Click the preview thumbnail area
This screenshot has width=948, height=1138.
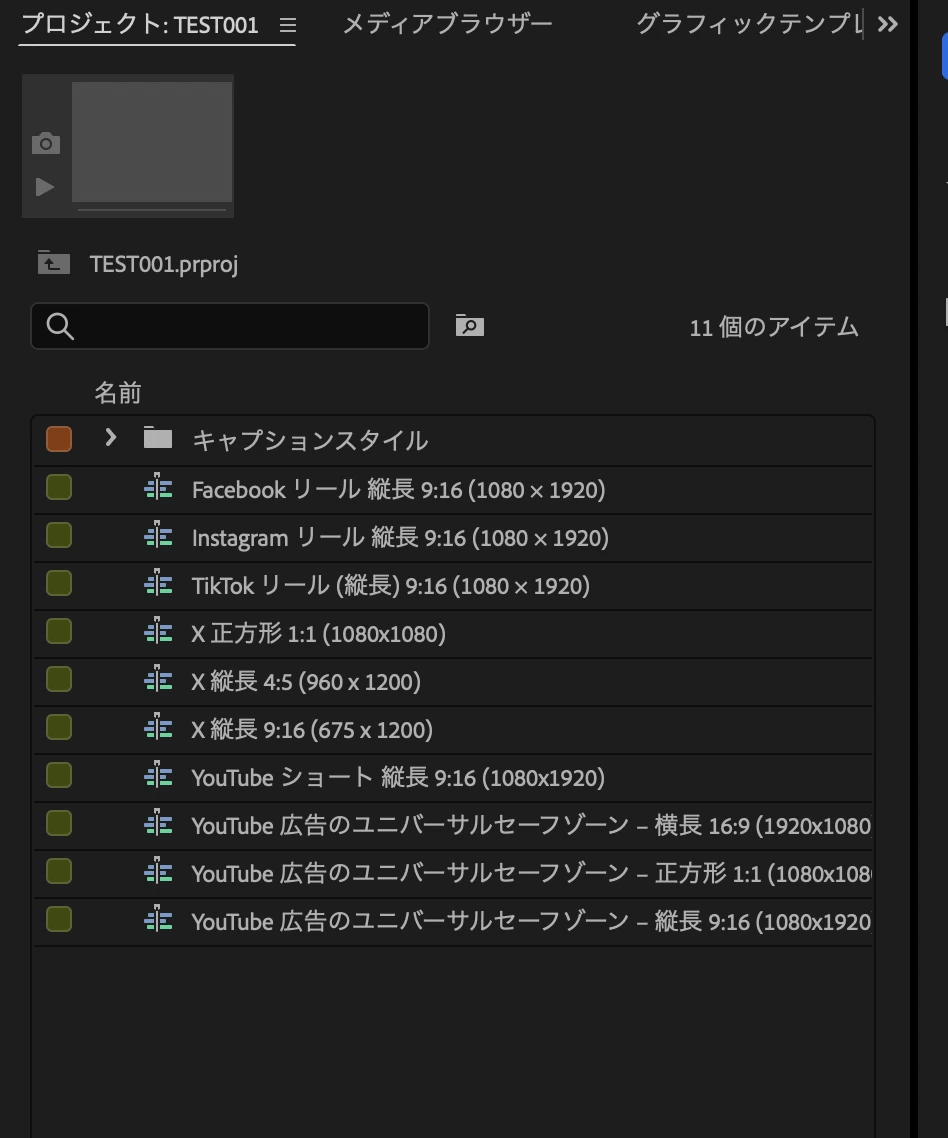click(152, 142)
